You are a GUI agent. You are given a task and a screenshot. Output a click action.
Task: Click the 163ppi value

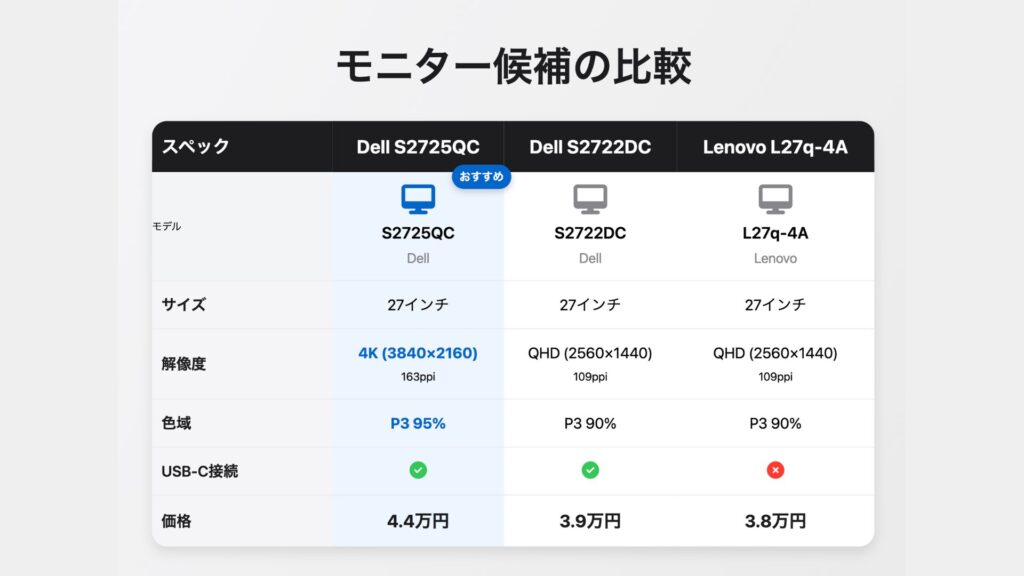418,377
